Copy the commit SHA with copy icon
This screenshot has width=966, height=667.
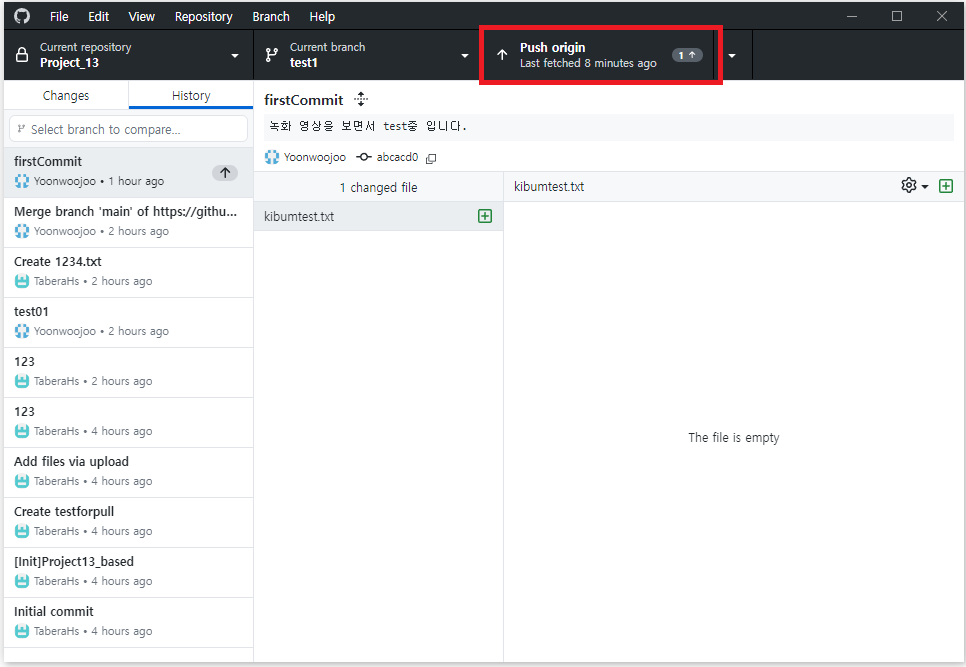431,158
